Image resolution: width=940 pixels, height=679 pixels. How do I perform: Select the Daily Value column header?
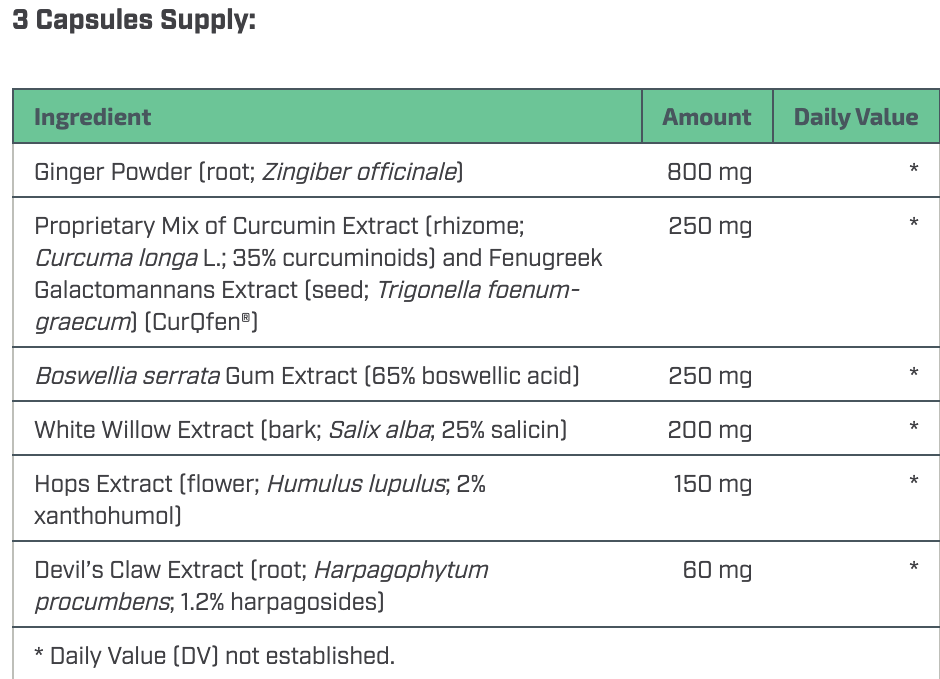click(855, 117)
